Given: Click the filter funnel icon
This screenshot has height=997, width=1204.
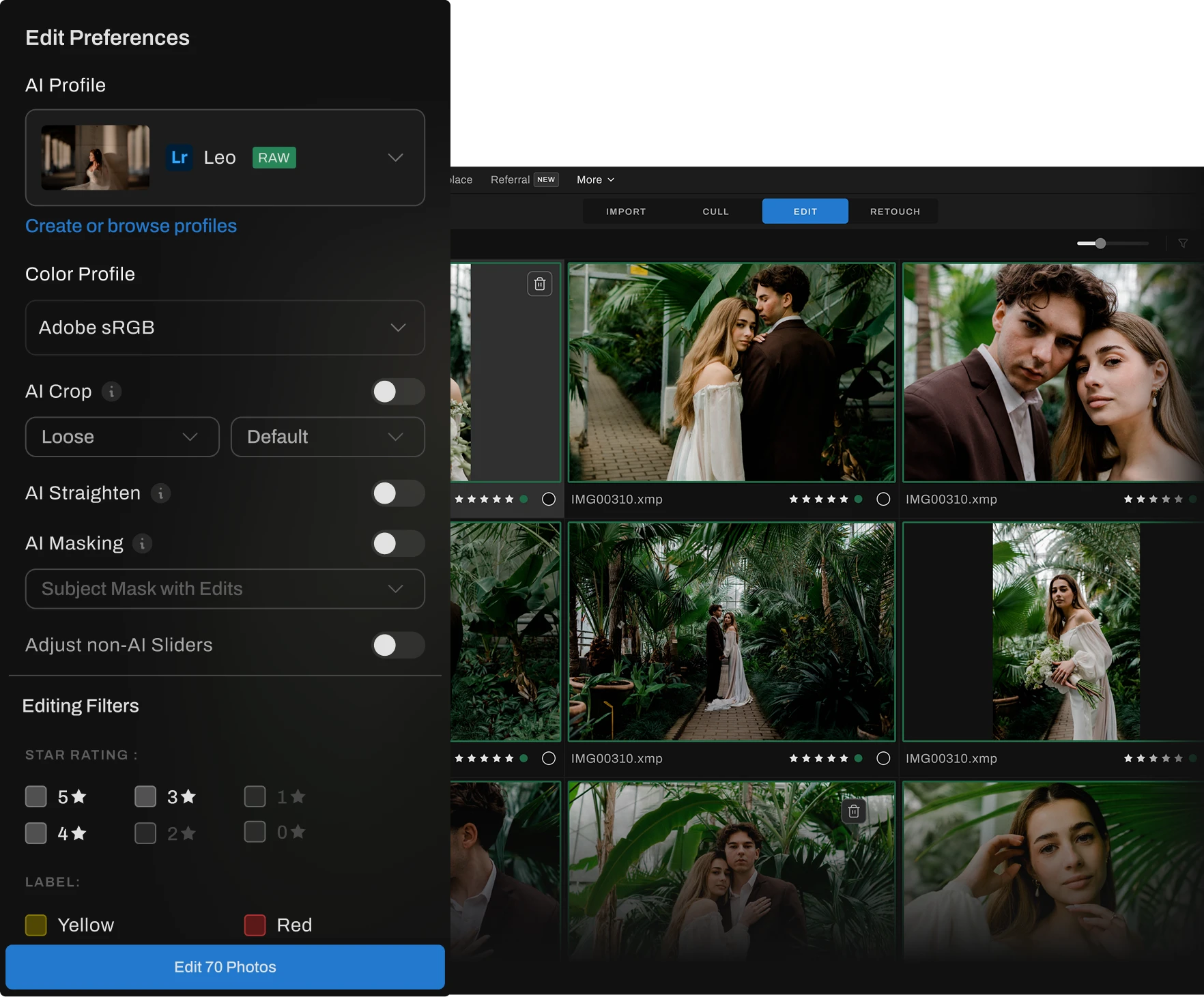Looking at the screenshot, I should (1183, 244).
